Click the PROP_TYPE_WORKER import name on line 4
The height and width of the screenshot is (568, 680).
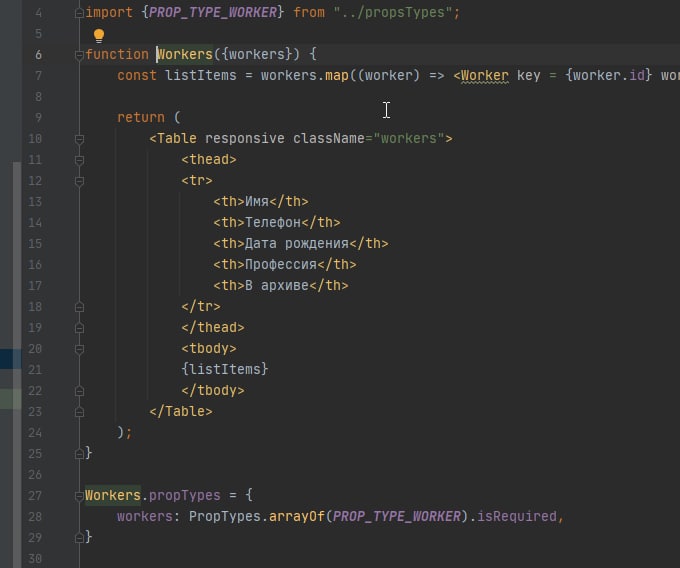pos(212,13)
